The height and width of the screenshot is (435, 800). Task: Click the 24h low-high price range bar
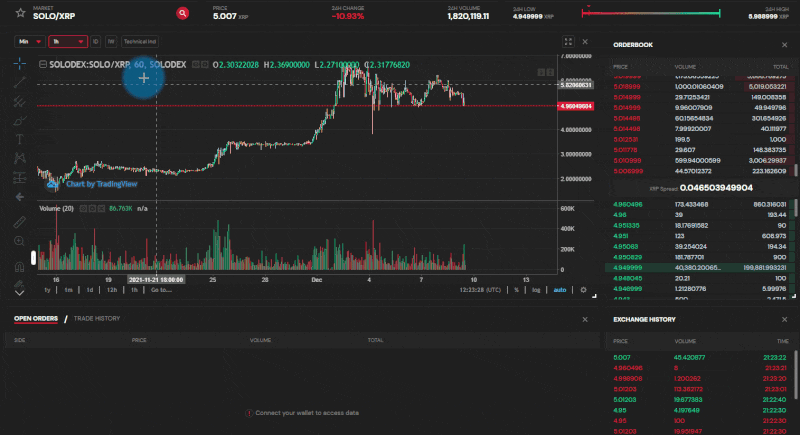(651, 13)
